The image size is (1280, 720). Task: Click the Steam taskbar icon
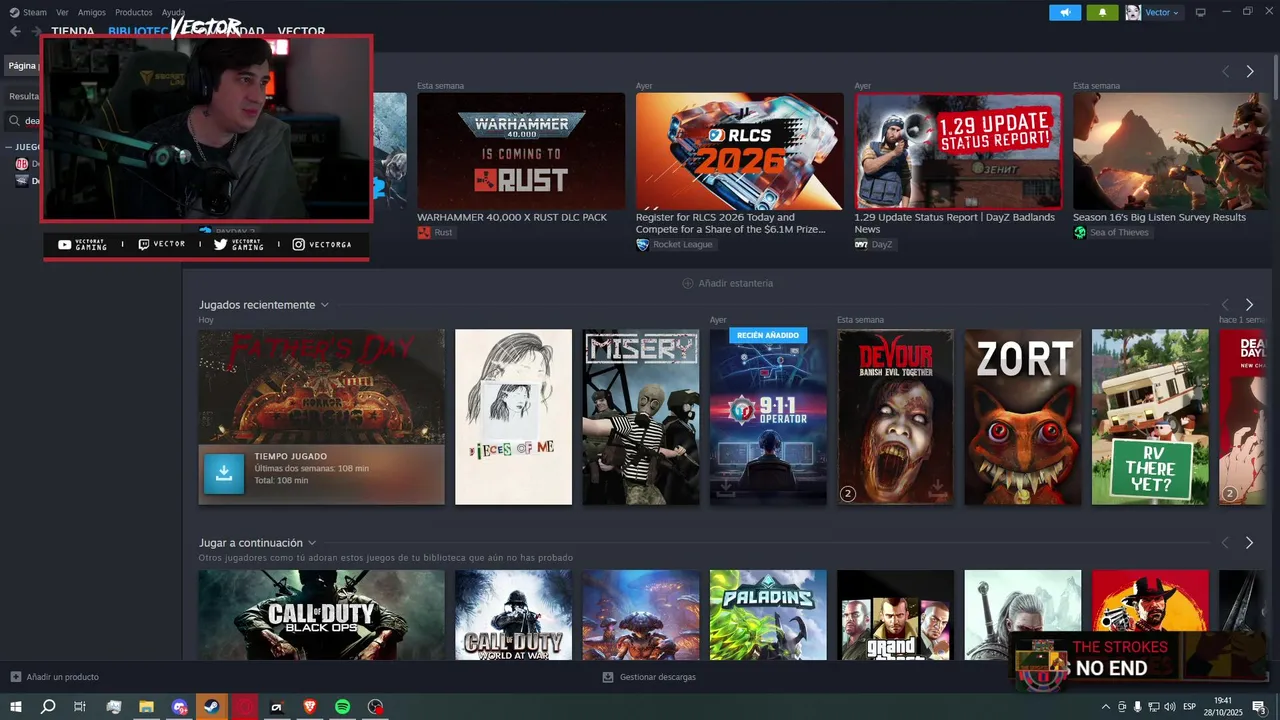coord(212,707)
